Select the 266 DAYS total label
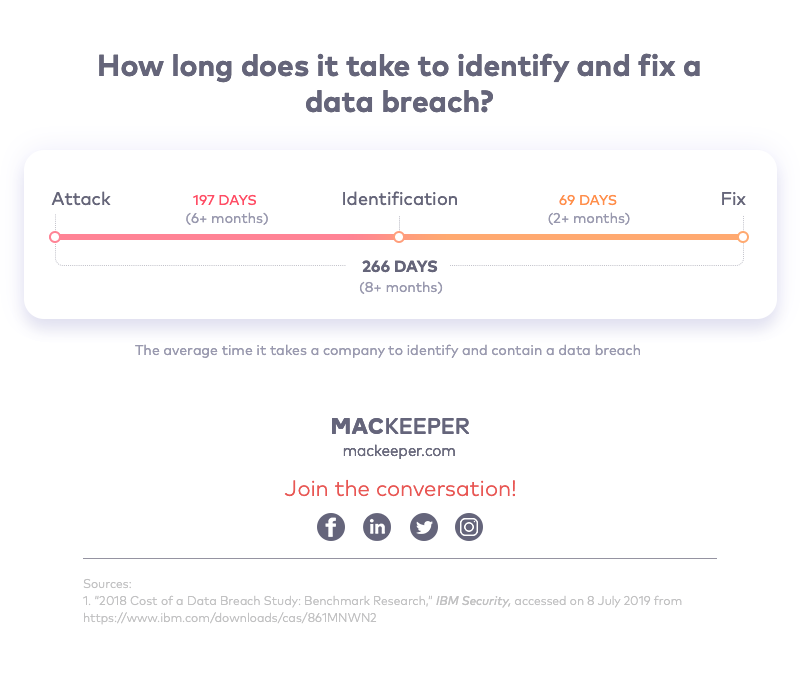 click(x=400, y=266)
